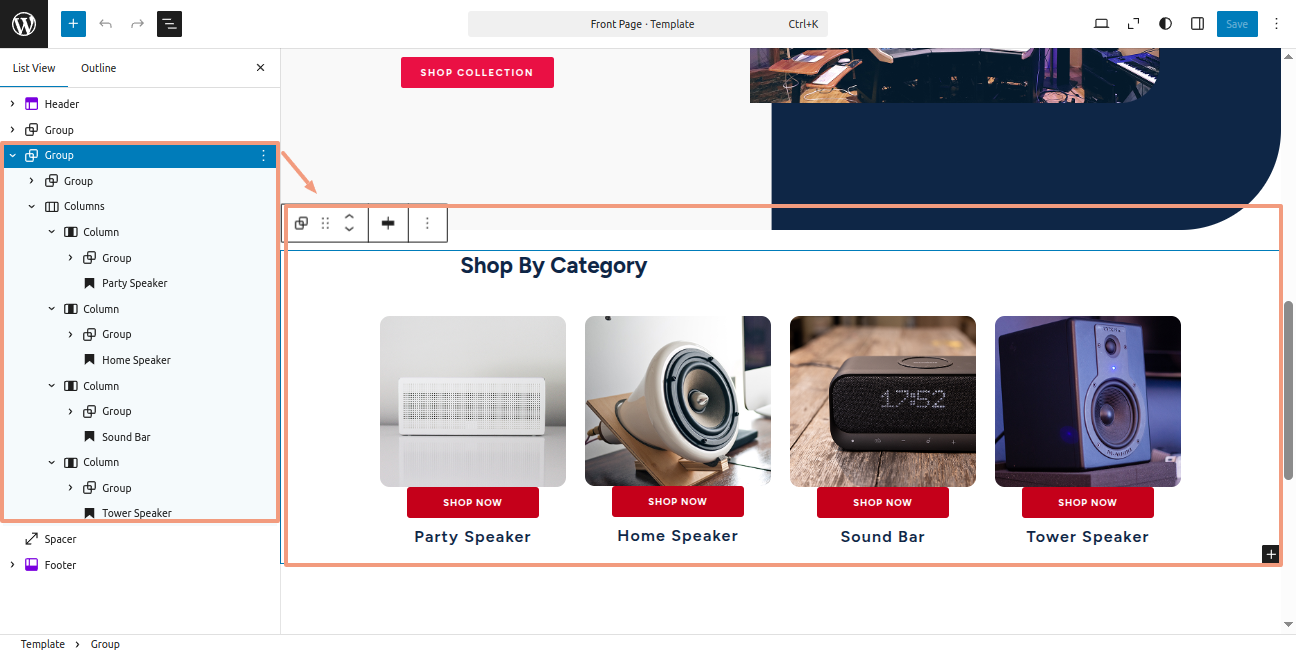Viewport: 1296px width, 654px height.
Task: Expand the Header item in list view
Action: [13, 104]
